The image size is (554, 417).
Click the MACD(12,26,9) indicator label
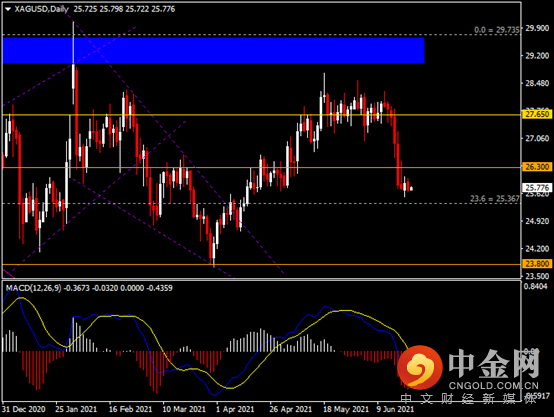pyautogui.click(x=34, y=288)
